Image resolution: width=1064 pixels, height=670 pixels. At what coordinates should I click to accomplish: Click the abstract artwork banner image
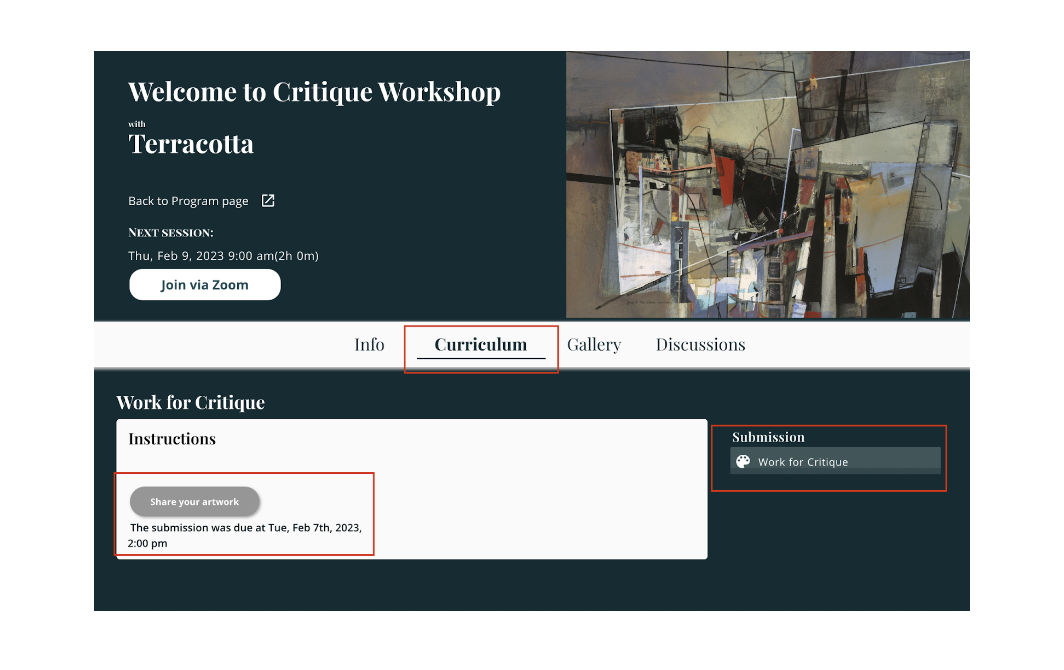click(767, 185)
